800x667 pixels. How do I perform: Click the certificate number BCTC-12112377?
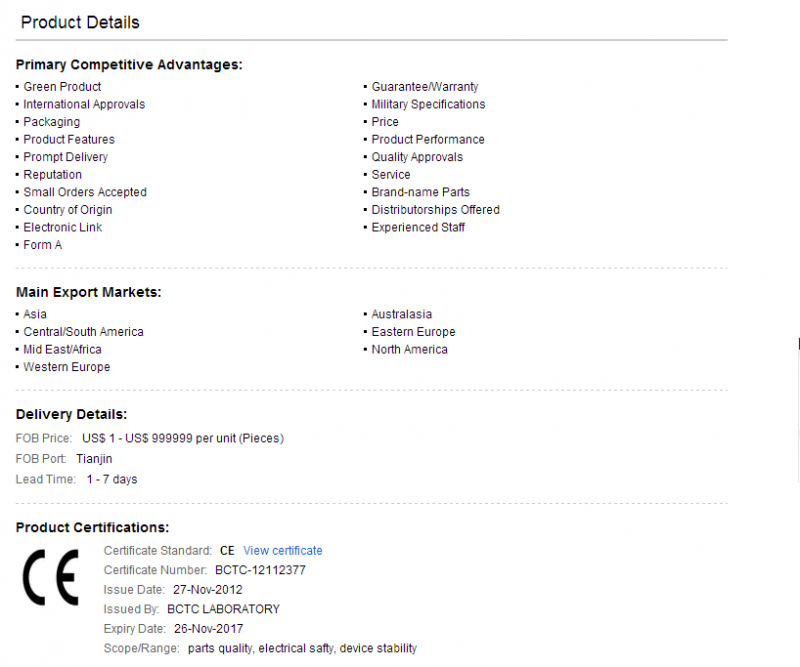click(260, 570)
